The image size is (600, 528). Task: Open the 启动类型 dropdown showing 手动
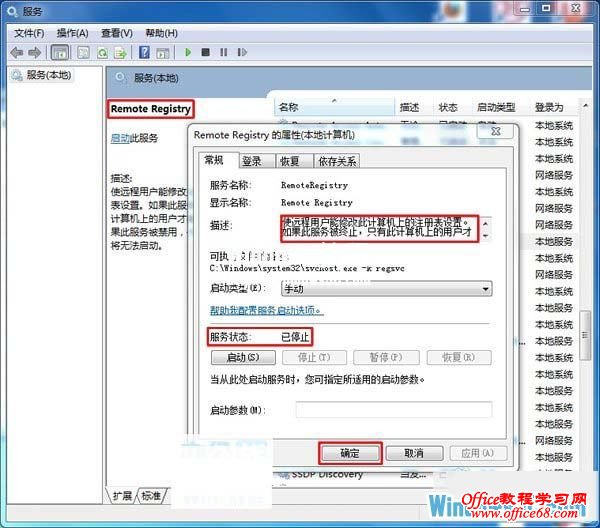click(x=386, y=289)
